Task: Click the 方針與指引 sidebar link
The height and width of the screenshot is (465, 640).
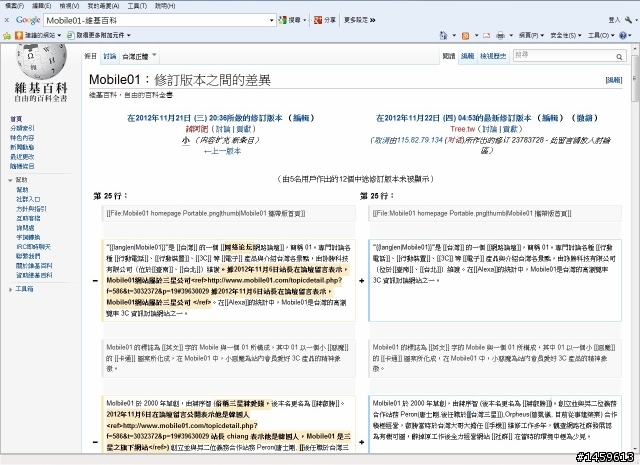Action: [x=31, y=209]
